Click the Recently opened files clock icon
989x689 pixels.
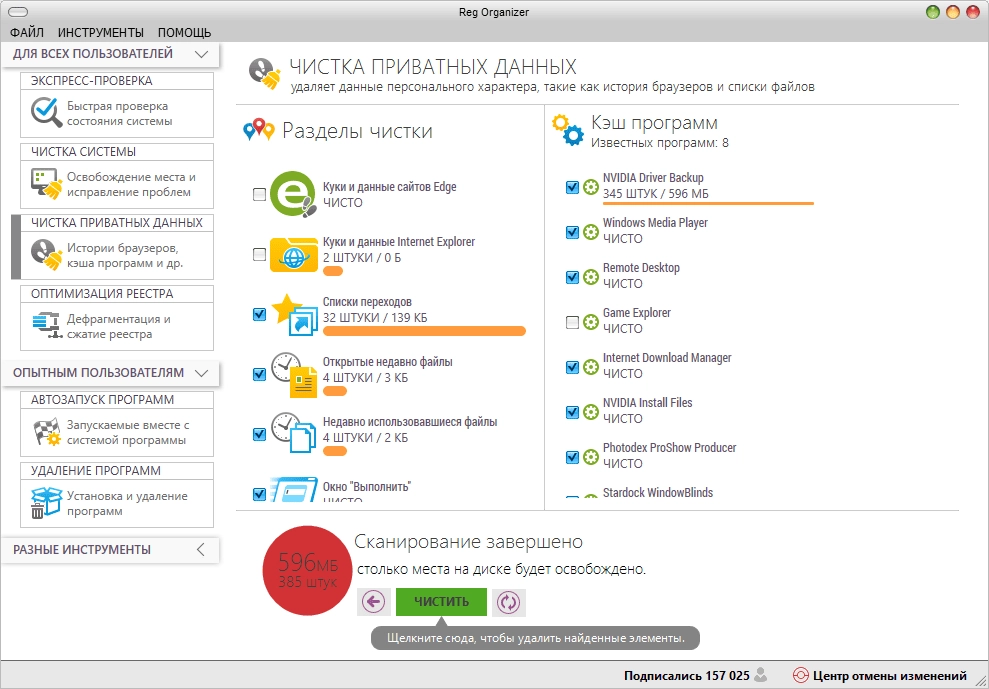click(294, 374)
